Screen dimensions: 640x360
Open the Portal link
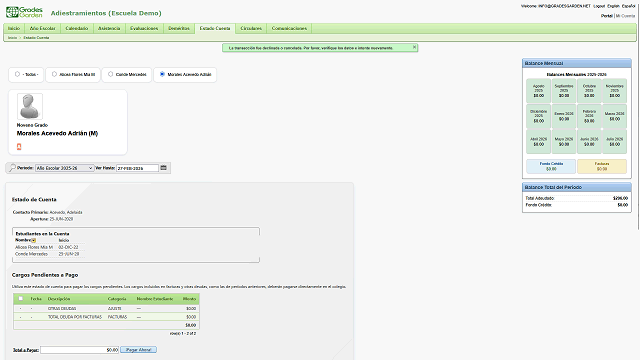point(607,16)
